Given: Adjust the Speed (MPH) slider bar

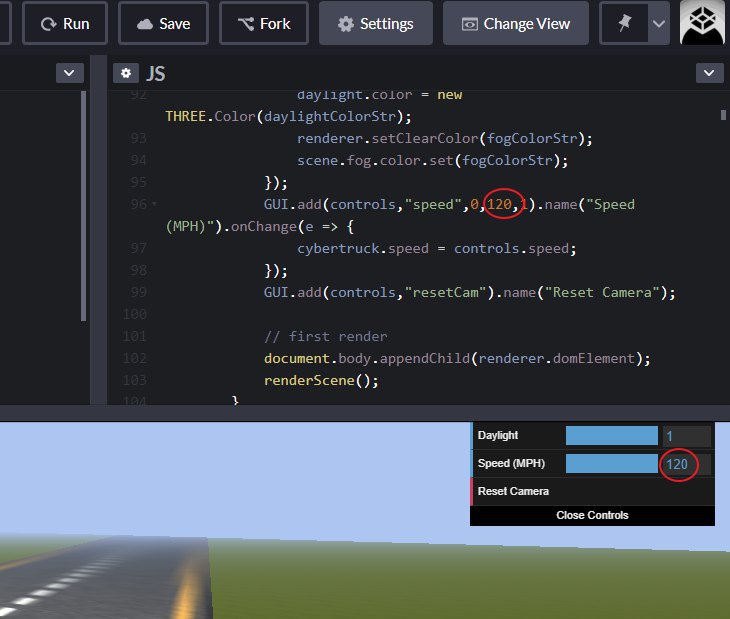Looking at the screenshot, I should point(611,464).
